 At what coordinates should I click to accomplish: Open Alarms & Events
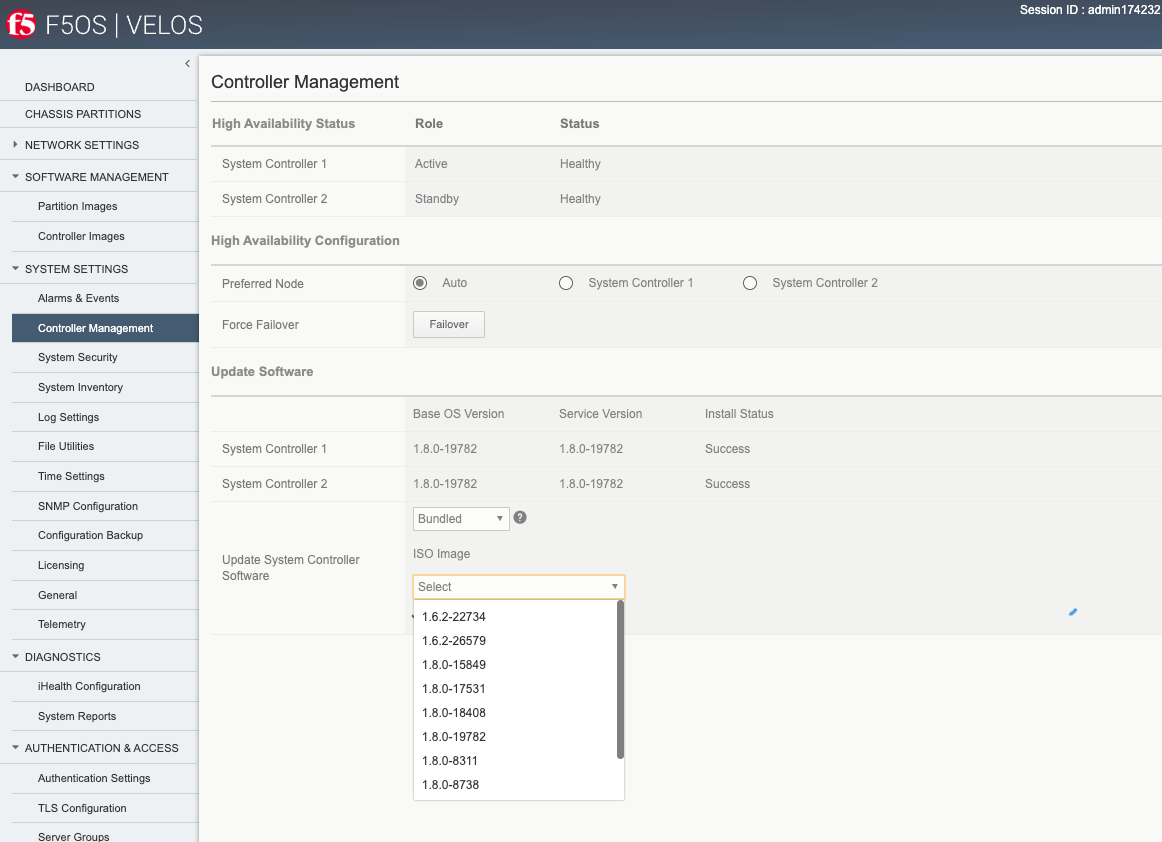pos(79,299)
